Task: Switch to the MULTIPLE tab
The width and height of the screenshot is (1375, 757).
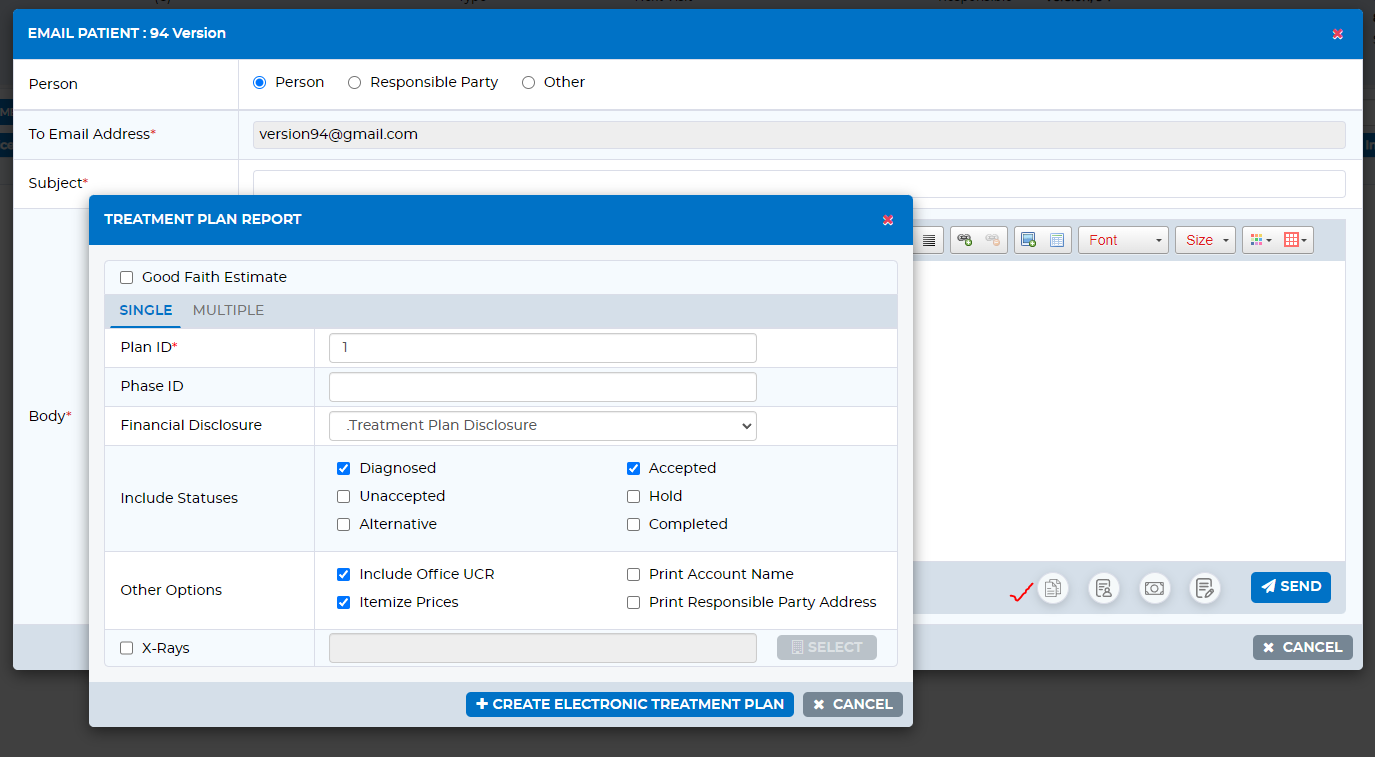Action: (x=228, y=310)
